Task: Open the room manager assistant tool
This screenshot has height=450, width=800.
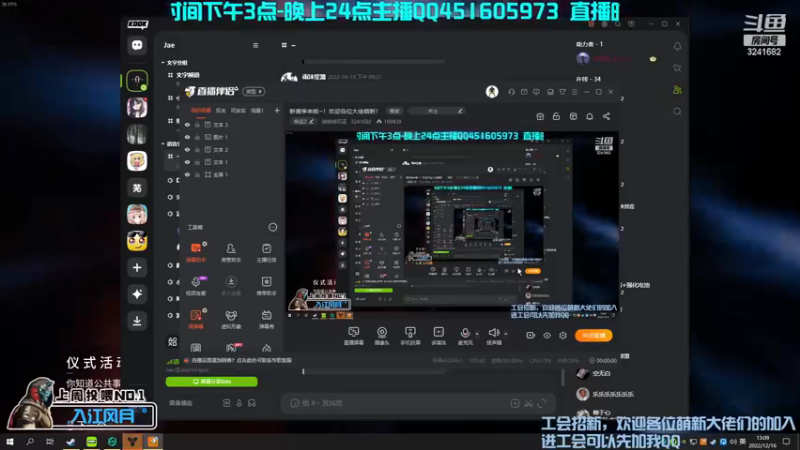Action: pos(231,252)
